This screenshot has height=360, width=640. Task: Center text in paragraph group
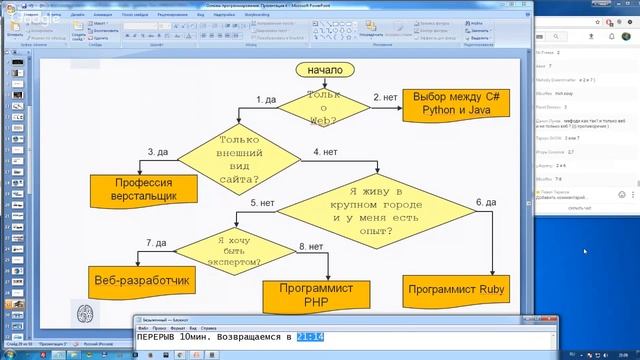[x=211, y=36]
